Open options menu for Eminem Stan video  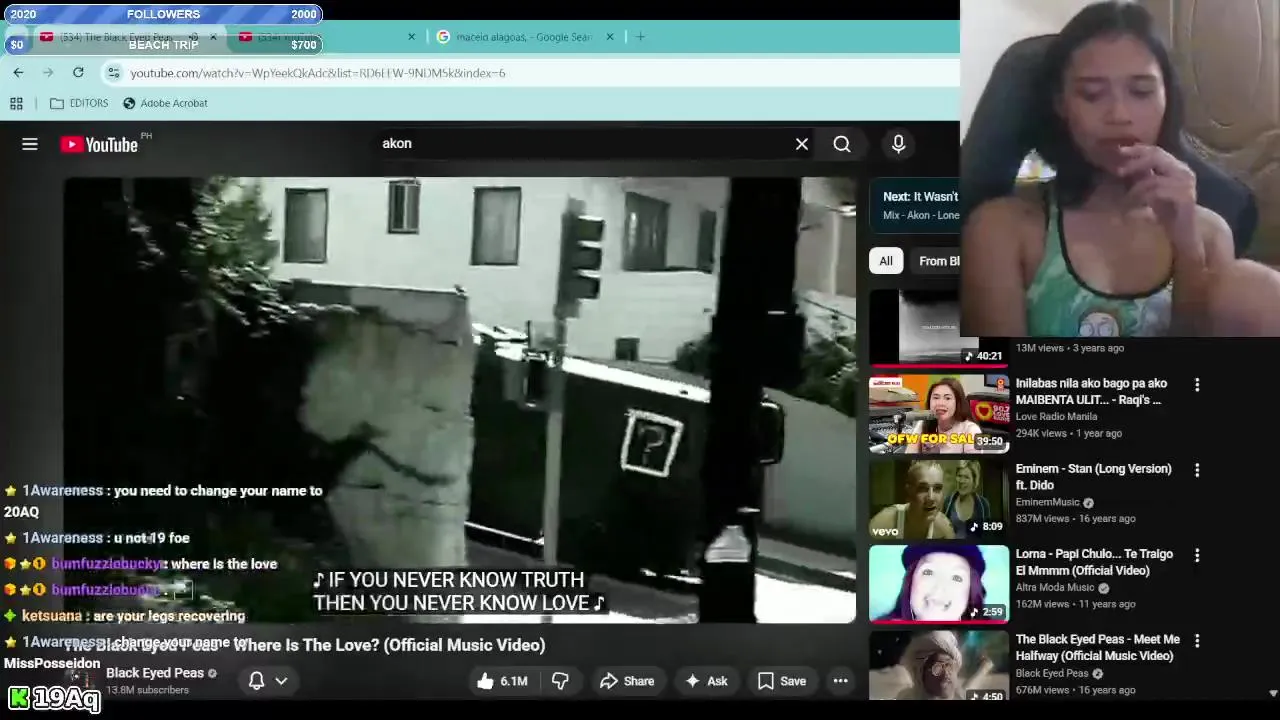click(1197, 470)
